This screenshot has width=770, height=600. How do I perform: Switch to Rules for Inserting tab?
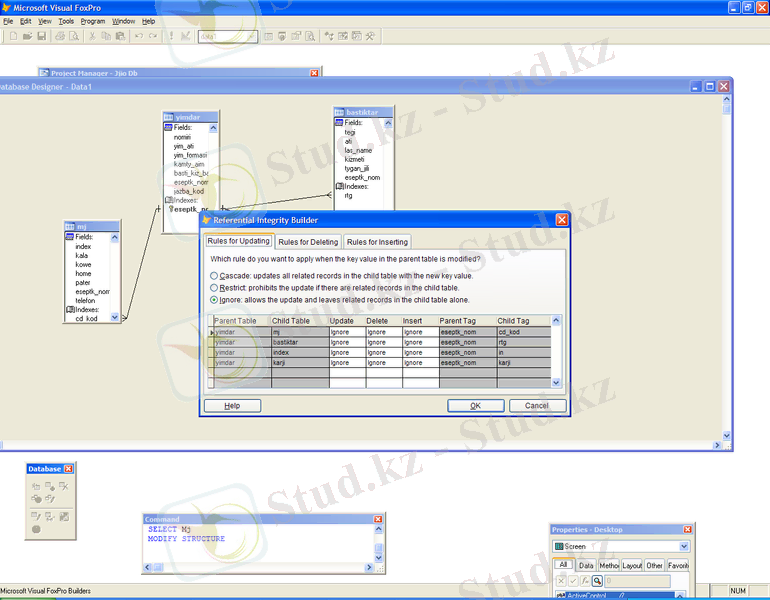coord(377,242)
